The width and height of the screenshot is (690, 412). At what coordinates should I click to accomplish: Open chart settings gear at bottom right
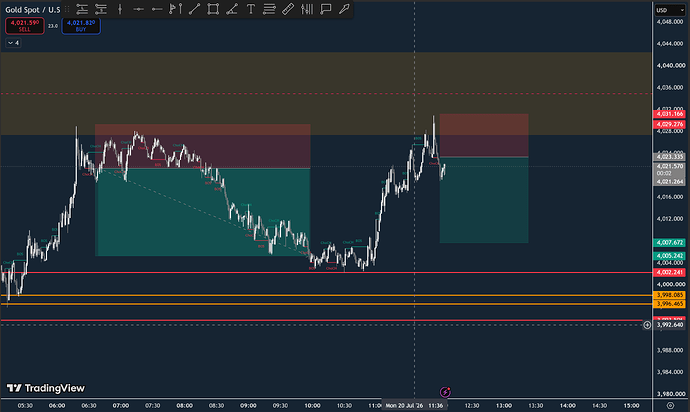[670, 405]
